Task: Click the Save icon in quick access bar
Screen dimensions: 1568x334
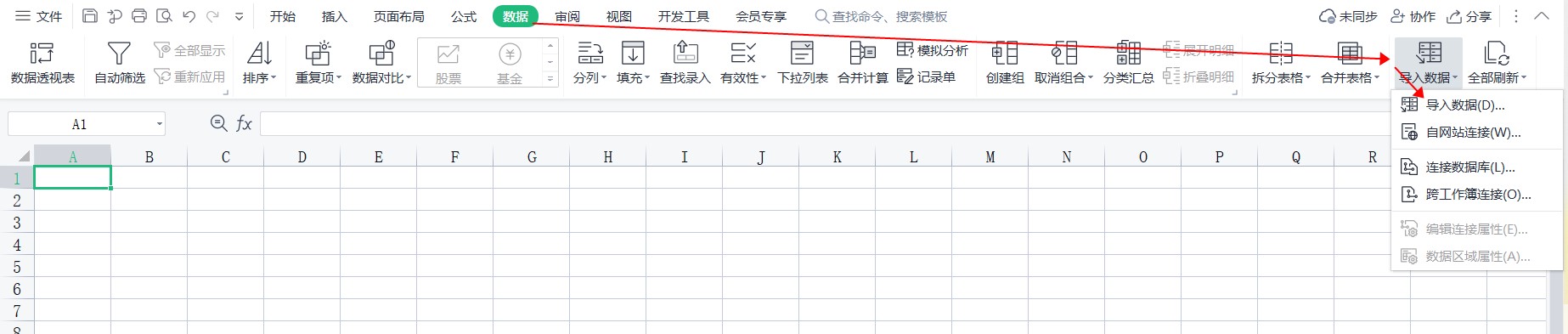Action: click(90, 16)
